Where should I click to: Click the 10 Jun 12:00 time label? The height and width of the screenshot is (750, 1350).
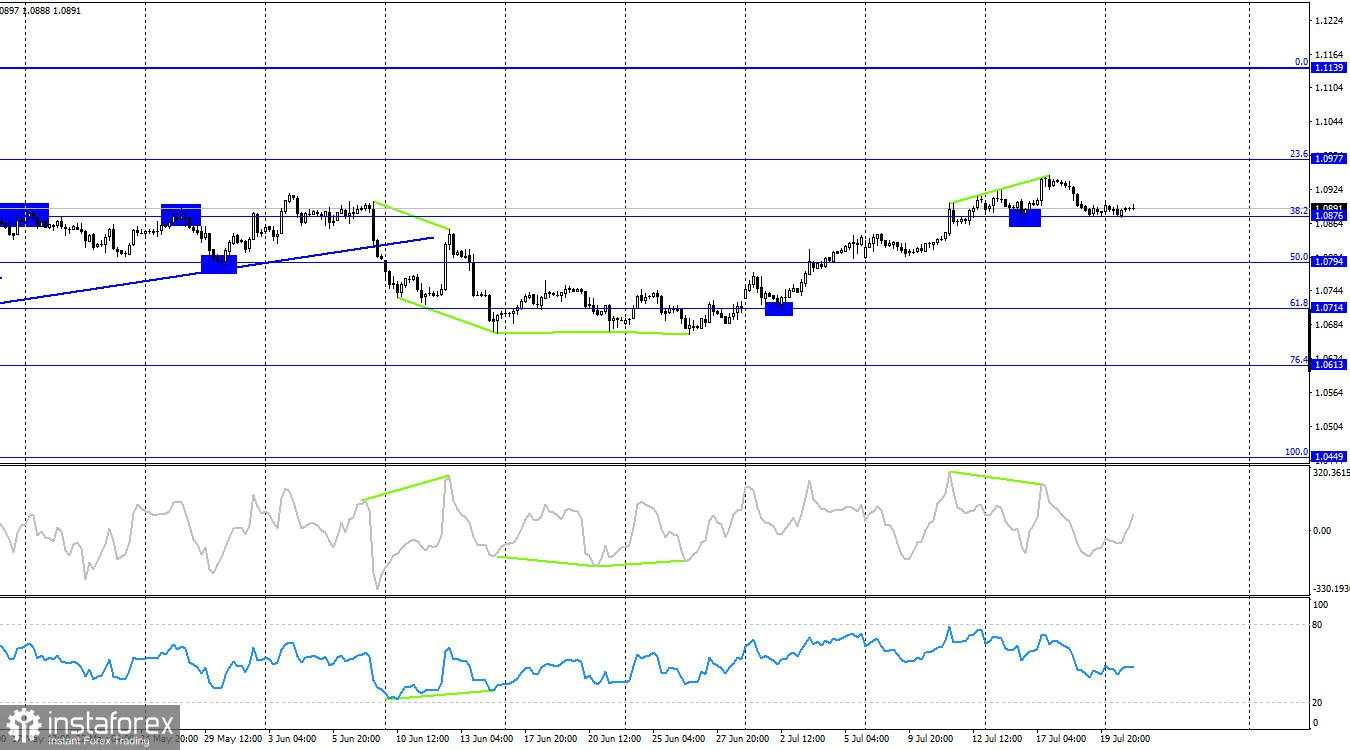click(x=421, y=740)
